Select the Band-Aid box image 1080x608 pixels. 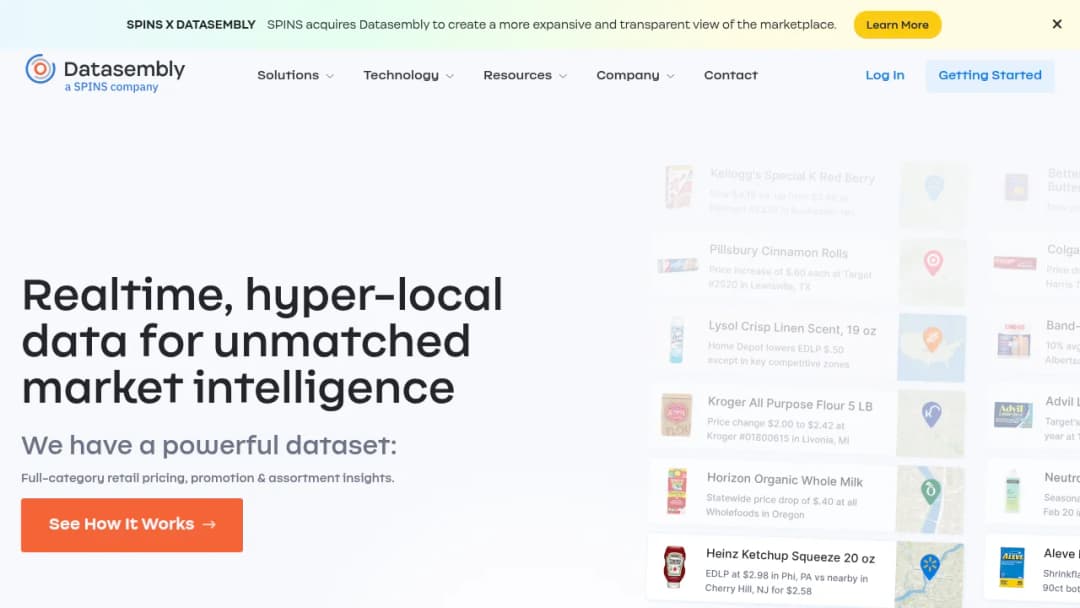[x=1014, y=340]
